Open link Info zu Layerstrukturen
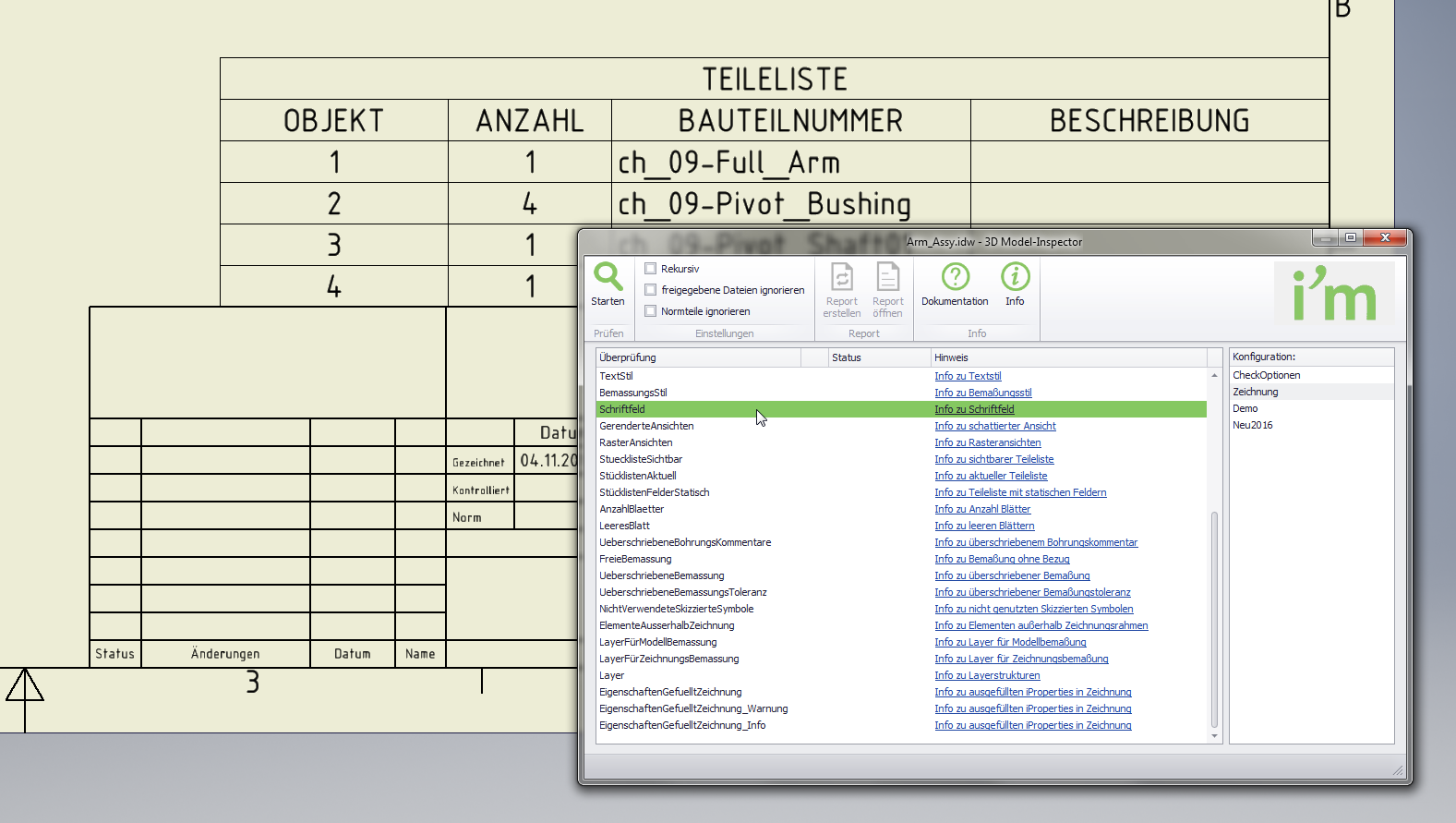 (987, 675)
